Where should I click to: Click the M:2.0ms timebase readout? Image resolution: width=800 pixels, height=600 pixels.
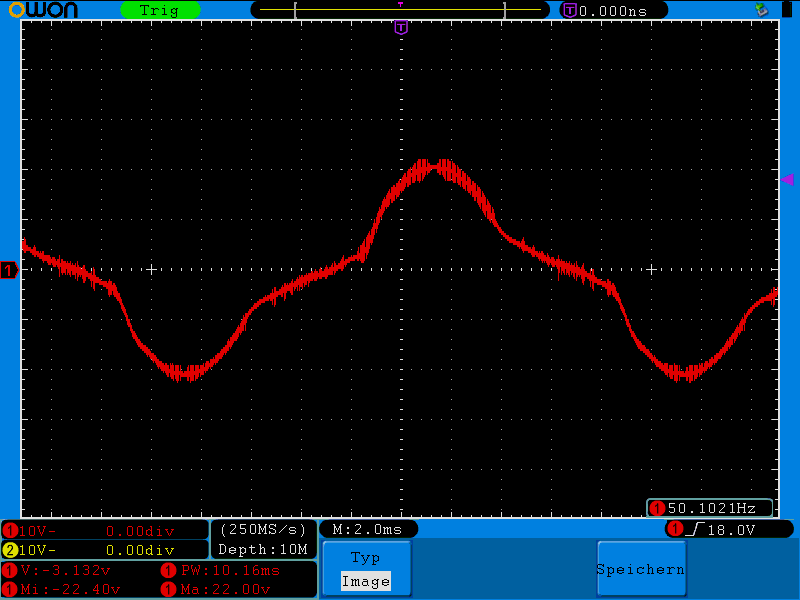point(367,530)
